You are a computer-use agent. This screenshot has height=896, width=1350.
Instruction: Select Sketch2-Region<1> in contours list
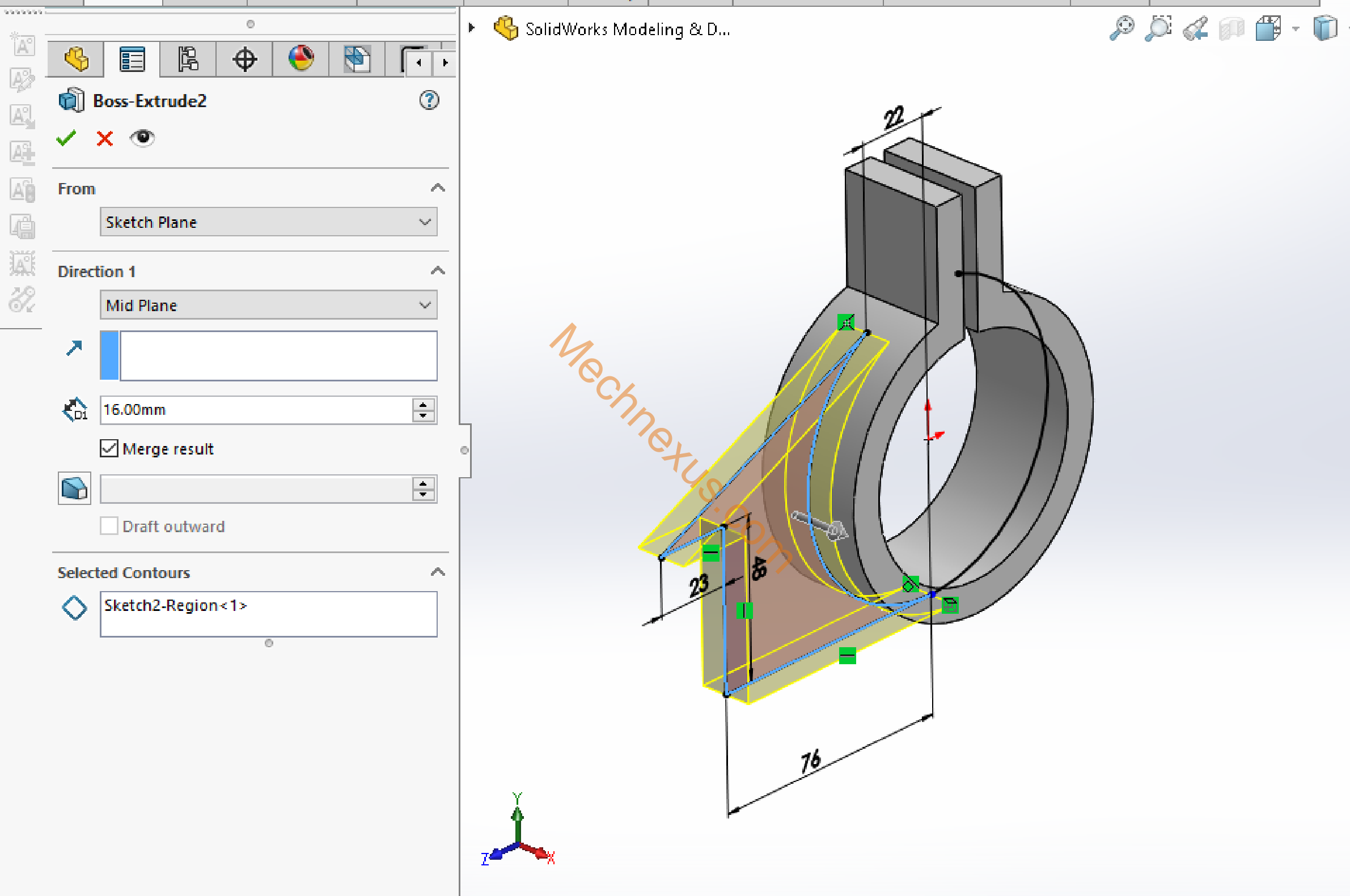coord(175,606)
